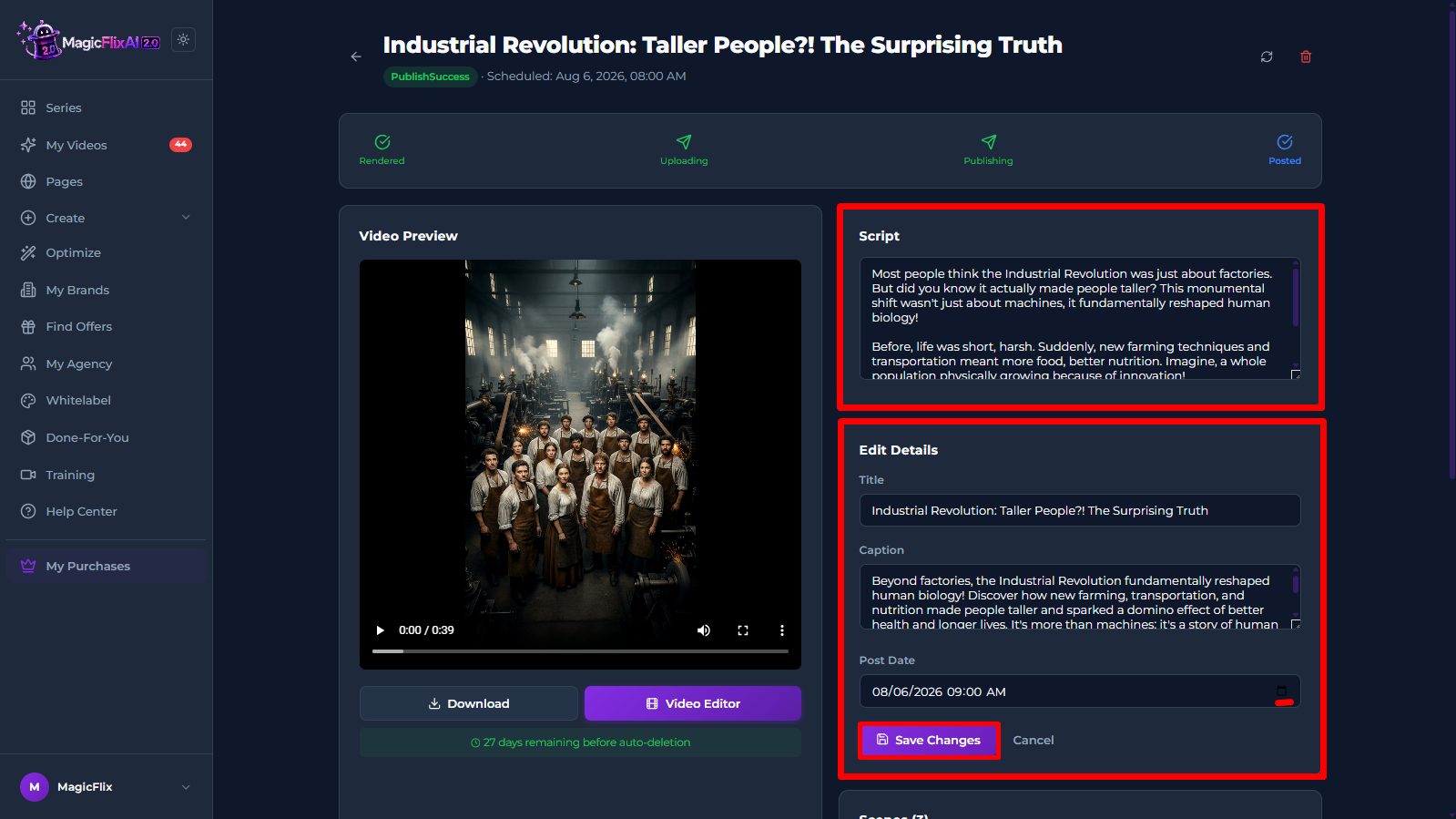The width and height of the screenshot is (1456, 819).
Task: Click the Script text area scrollbar
Action: coord(1295,296)
